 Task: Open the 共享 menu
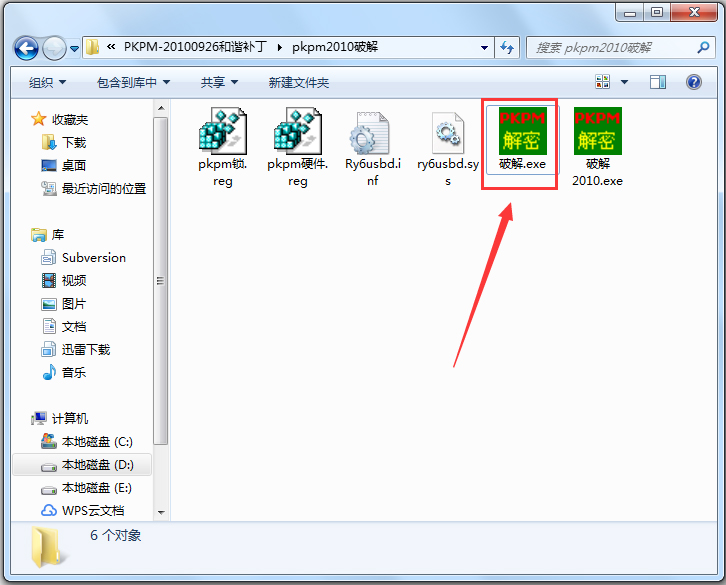pos(219,82)
